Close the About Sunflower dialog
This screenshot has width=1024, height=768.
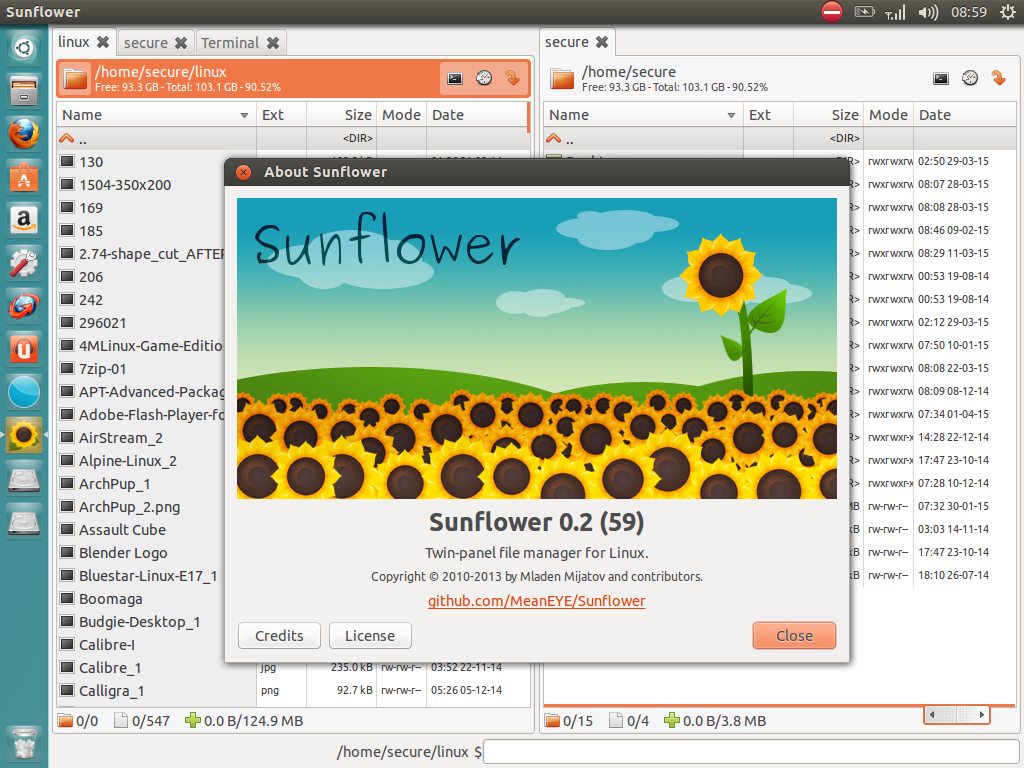coord(794,635)
